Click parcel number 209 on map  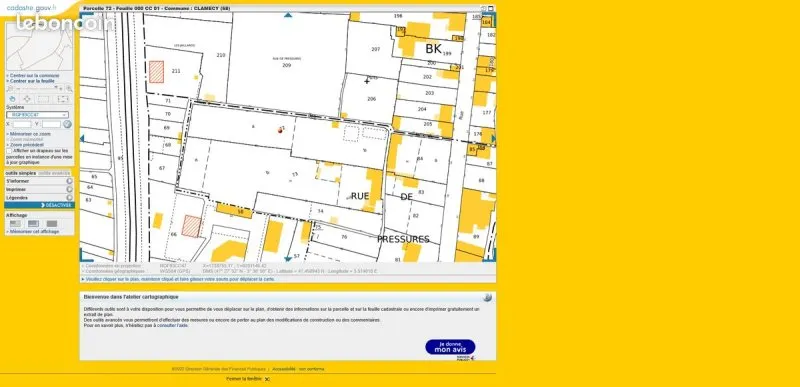pos(286,65)
